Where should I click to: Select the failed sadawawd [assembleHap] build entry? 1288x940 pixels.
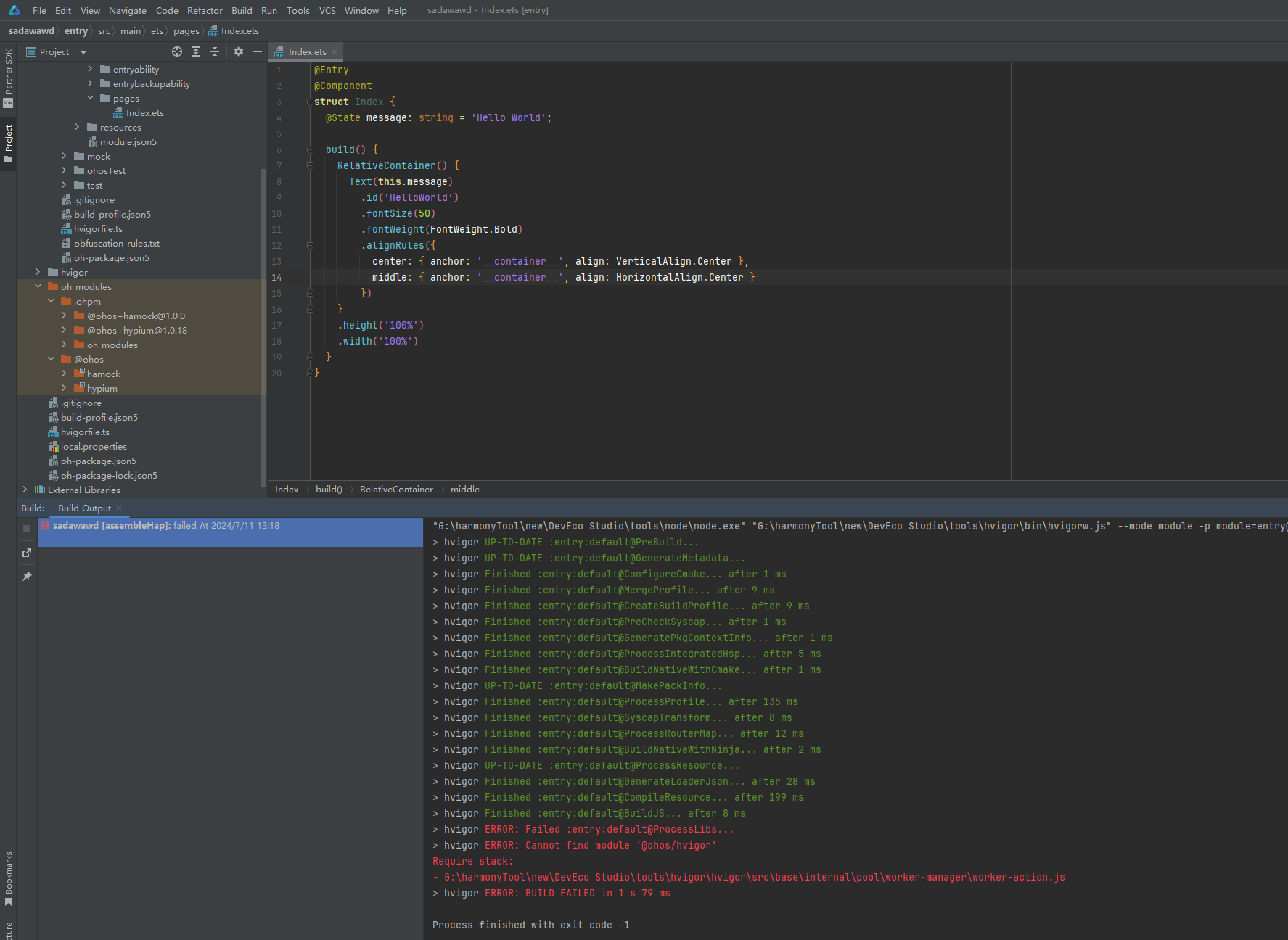tap(230, 532)
